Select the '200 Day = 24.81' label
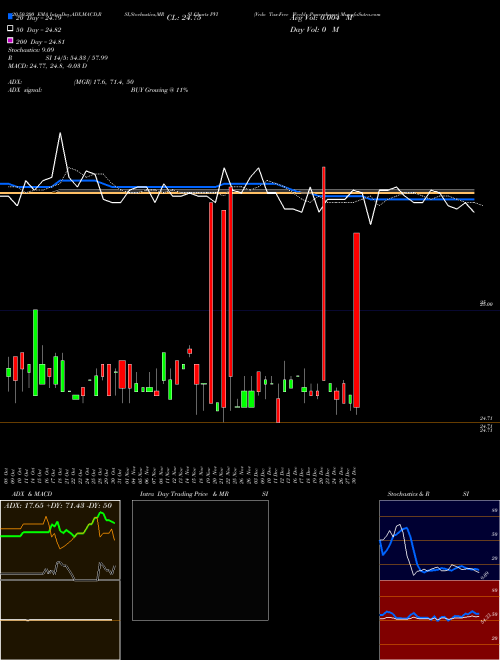Viewport: 500px width, 660px height. point(40,42)
